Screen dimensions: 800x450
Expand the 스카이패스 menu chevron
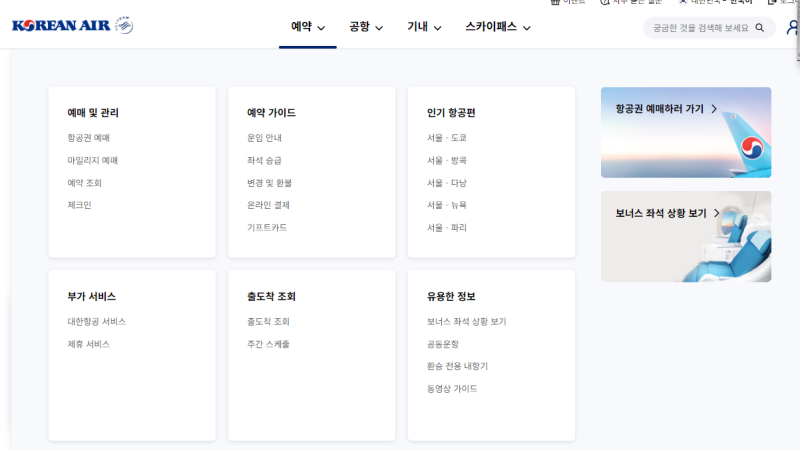click(527, 28)
